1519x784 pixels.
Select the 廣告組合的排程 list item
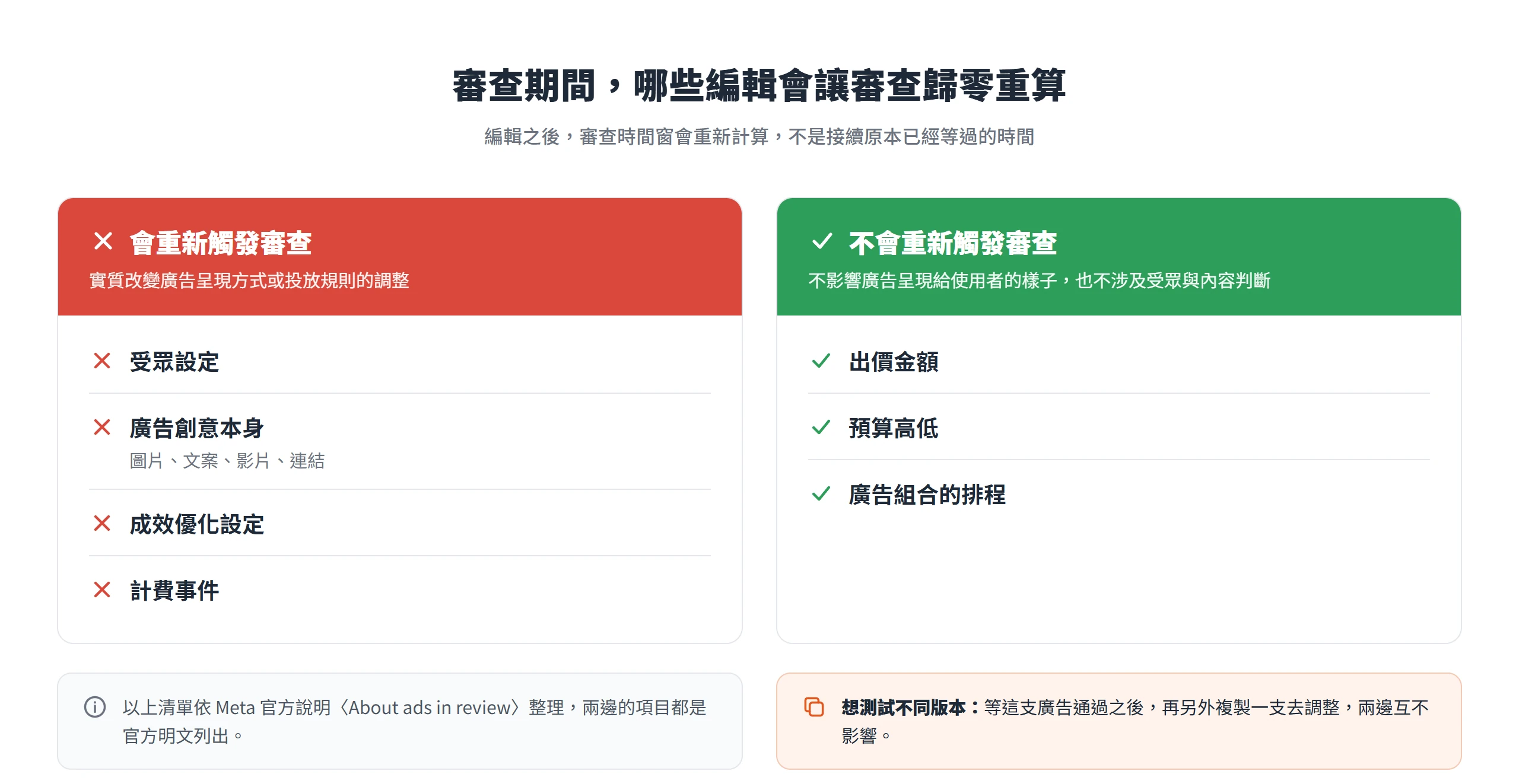pyautogui.click(x=1119, y=494)
